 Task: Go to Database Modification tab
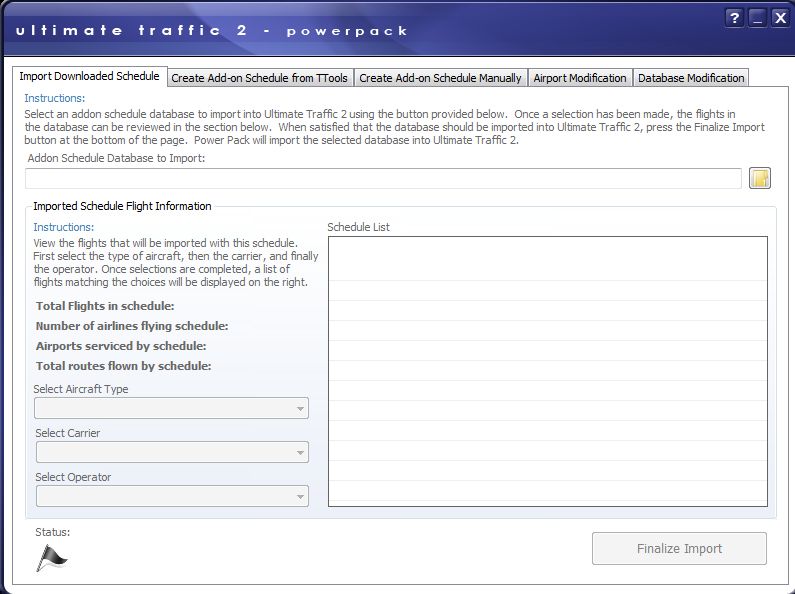(x=691, y=78)
